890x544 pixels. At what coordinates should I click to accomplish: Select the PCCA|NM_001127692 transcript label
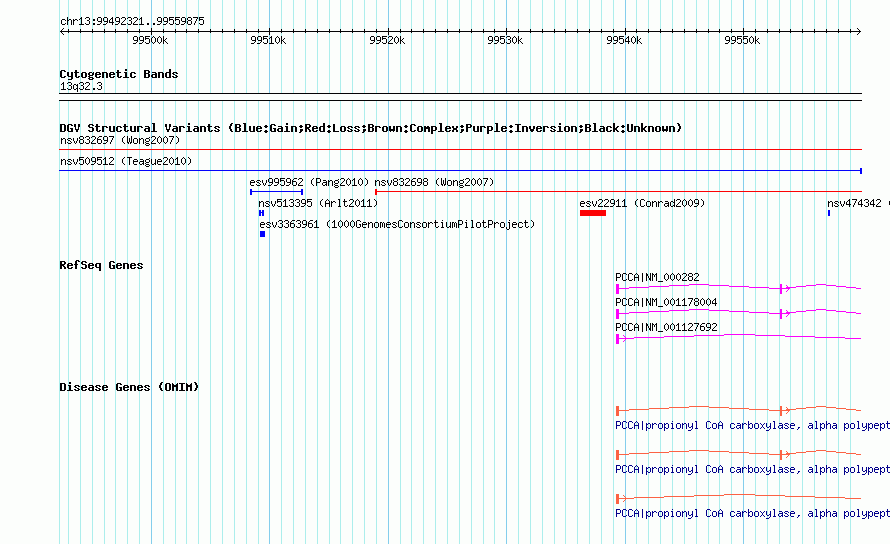click(x=666, y=327)
